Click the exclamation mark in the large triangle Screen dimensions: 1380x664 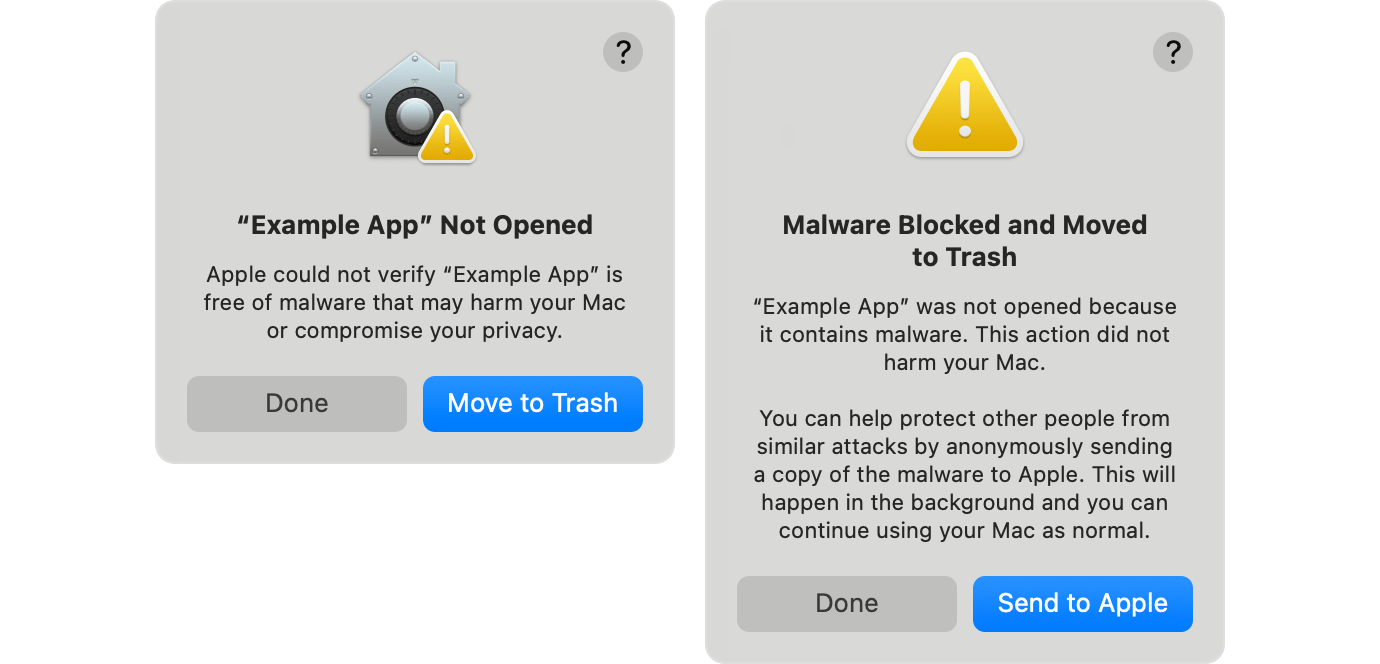(964, 108)
